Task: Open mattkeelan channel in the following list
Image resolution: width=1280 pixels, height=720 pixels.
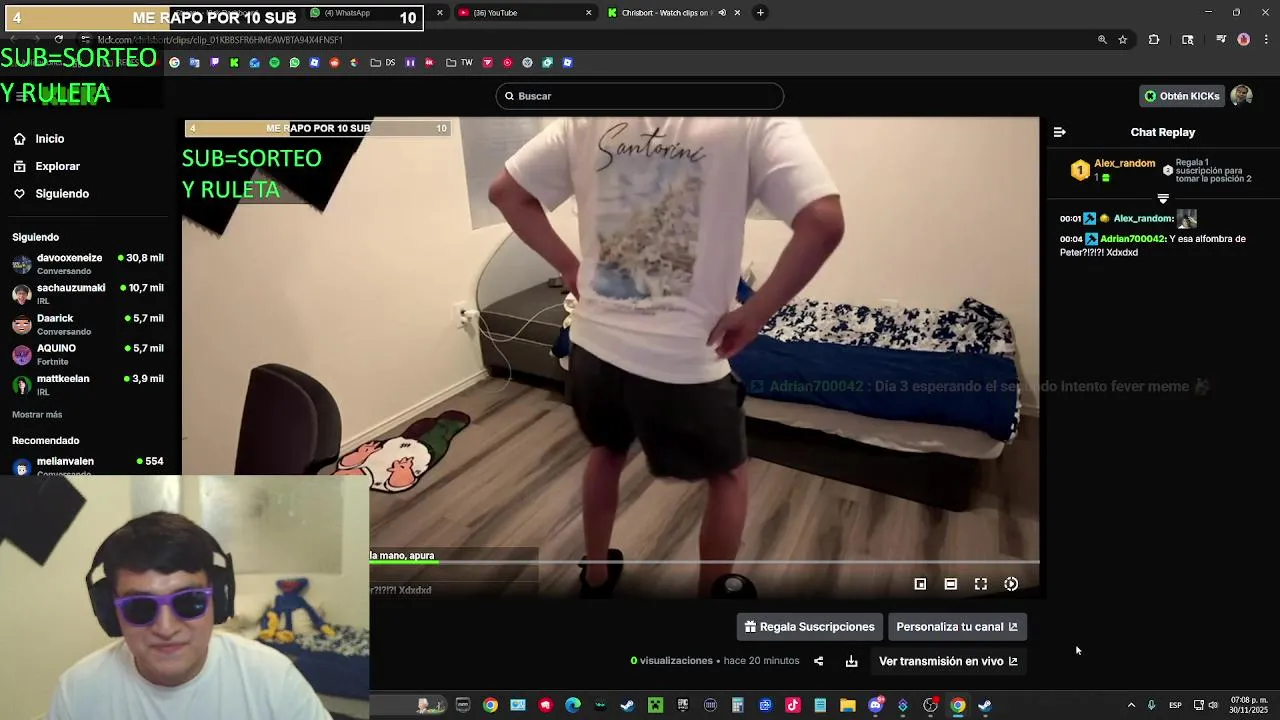Action: tap(88, 385)
